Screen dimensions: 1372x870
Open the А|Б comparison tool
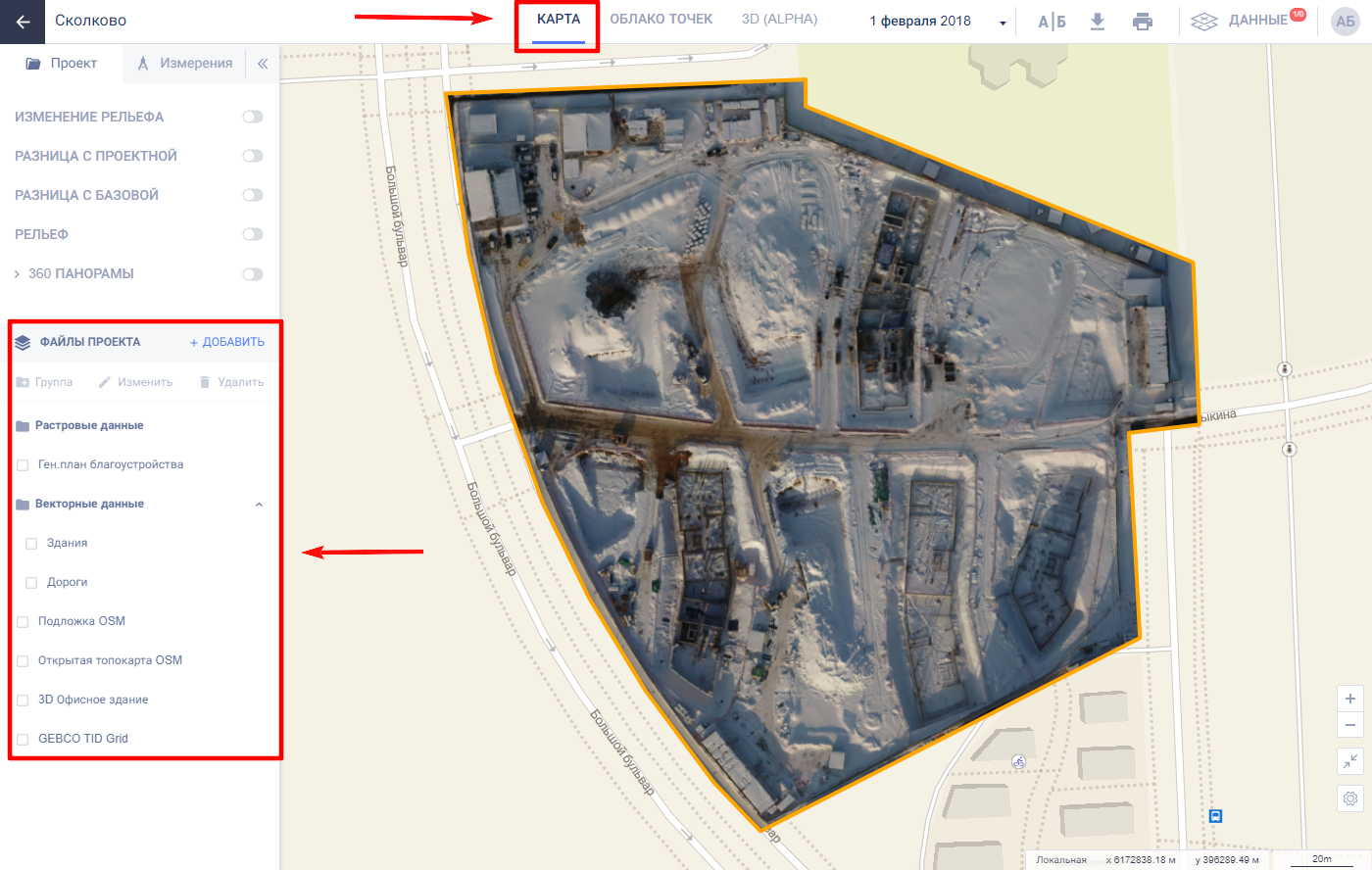pos(1052,22)
